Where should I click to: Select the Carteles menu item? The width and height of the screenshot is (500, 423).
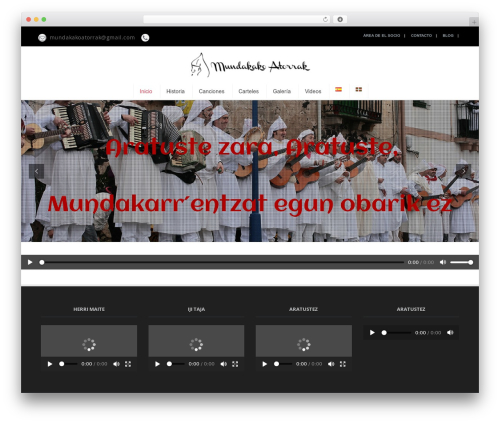[x=248, y=91]
